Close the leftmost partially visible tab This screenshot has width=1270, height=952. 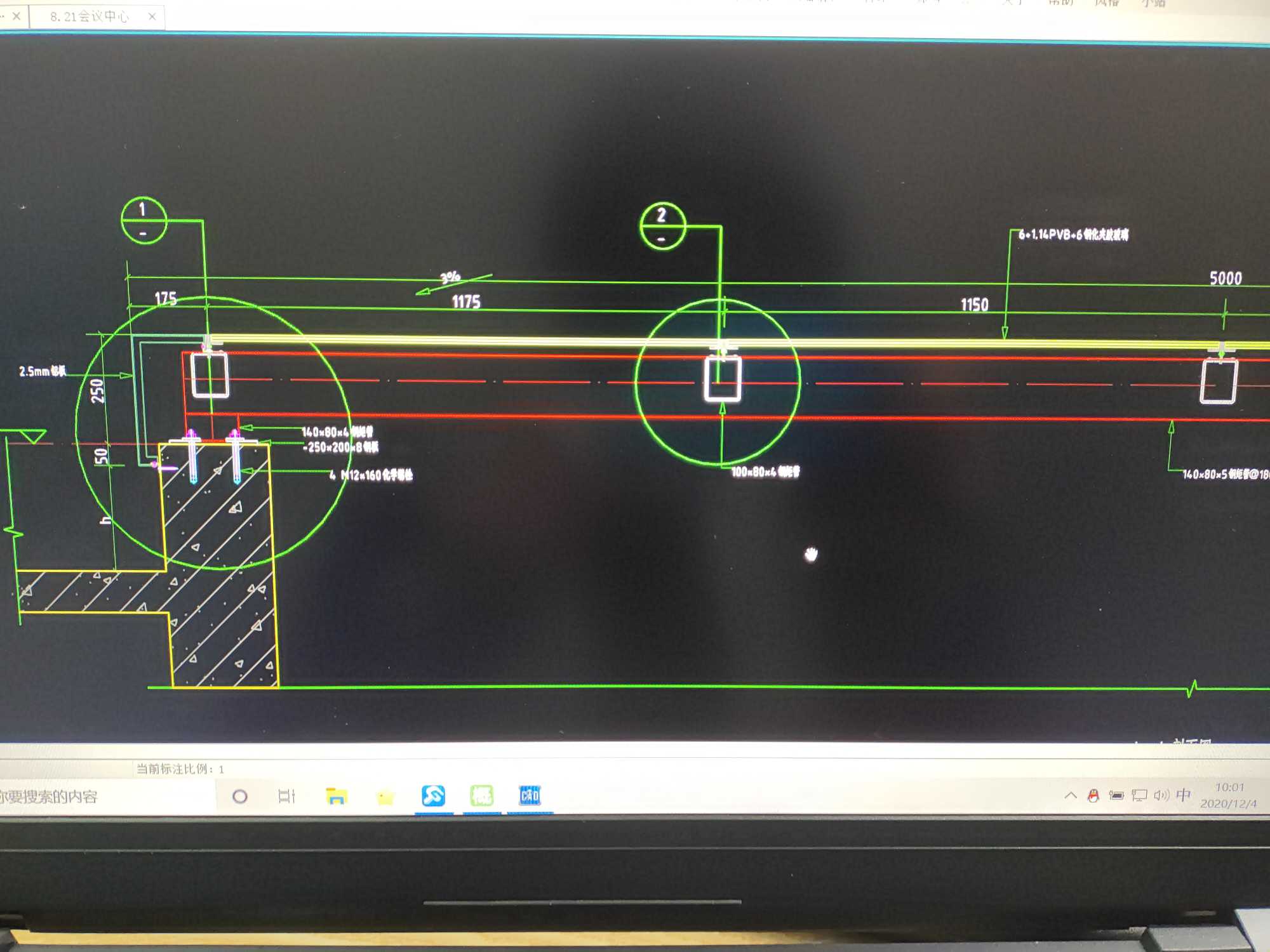17,16
